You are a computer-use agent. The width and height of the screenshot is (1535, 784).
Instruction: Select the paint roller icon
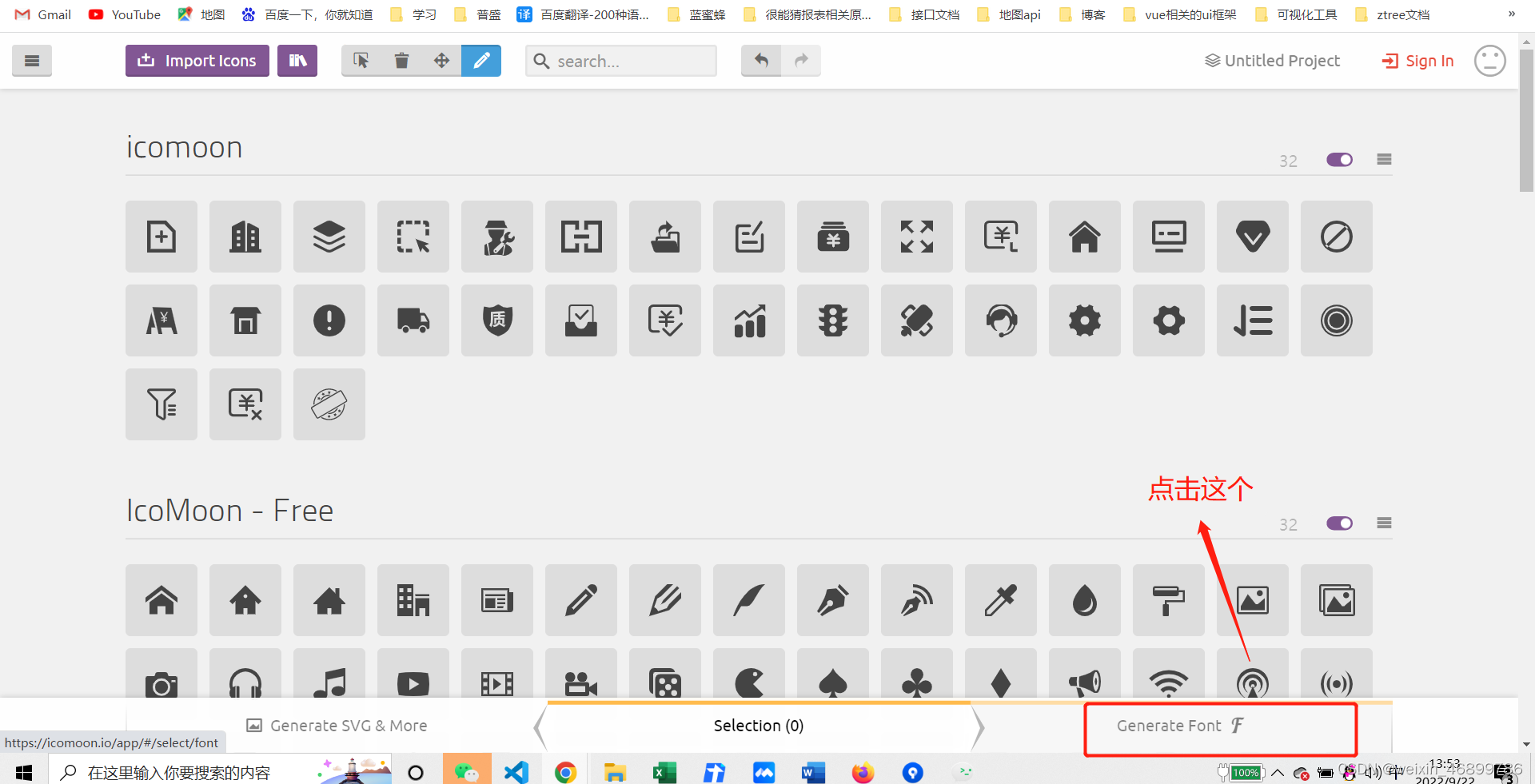click(x=1169, y=600)
